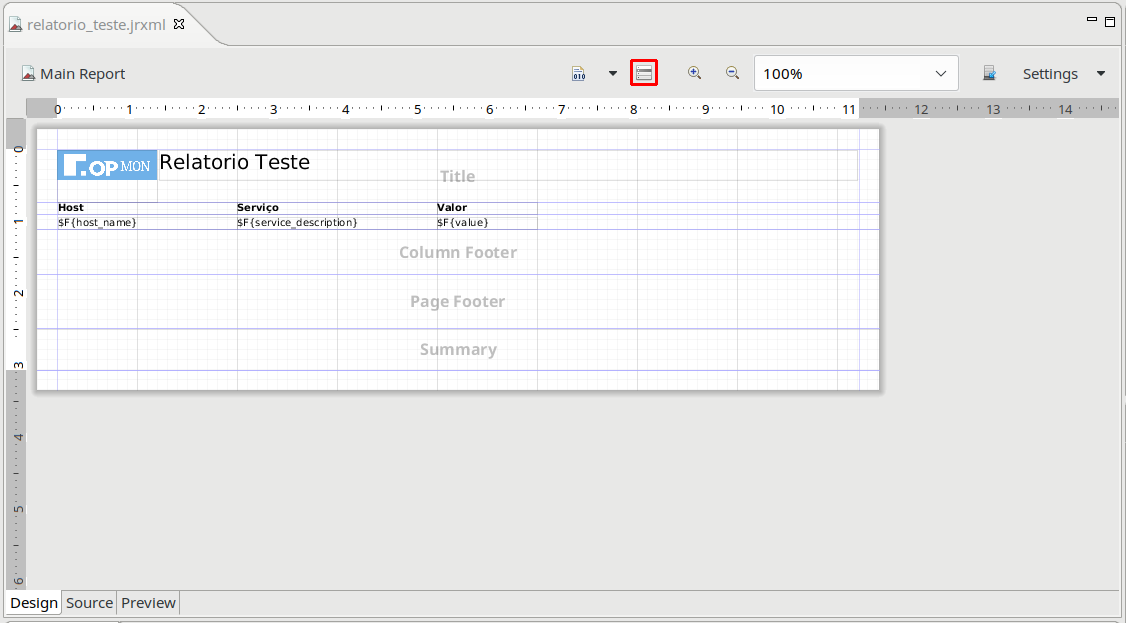Select the $F{service_description} field element
The width and height of the screenshot is (1126, 623).
[297, 223]
